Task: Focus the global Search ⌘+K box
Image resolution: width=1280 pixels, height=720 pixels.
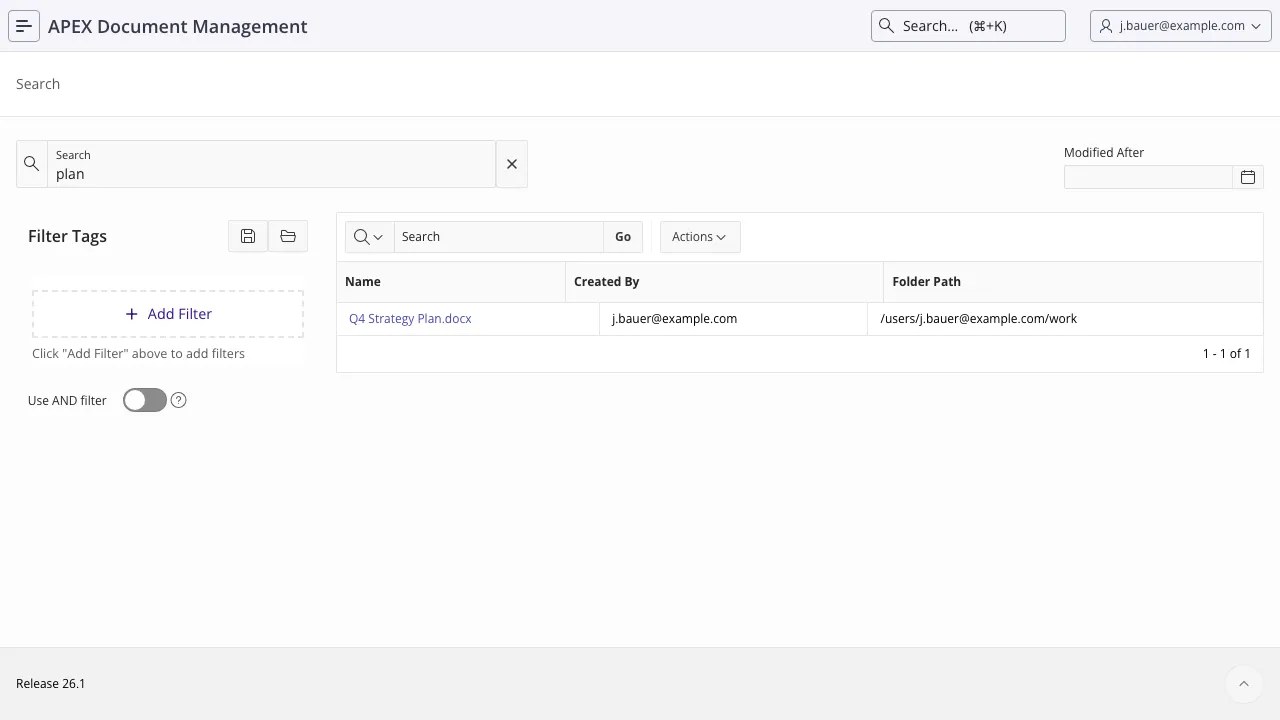Action: click(968, 26)
